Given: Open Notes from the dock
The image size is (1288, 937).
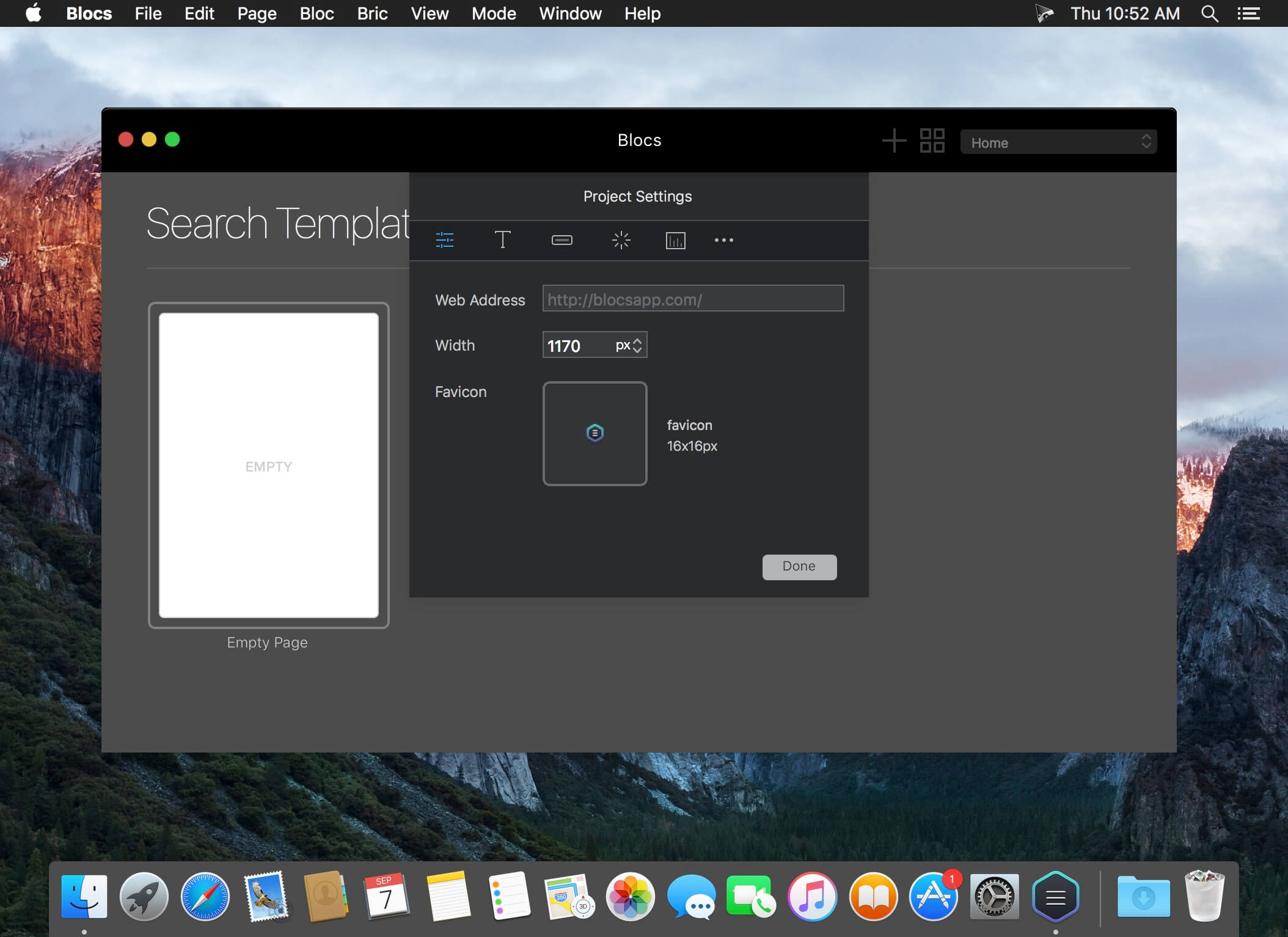Looking at the screenshot, I should click(x=448, y=896).
